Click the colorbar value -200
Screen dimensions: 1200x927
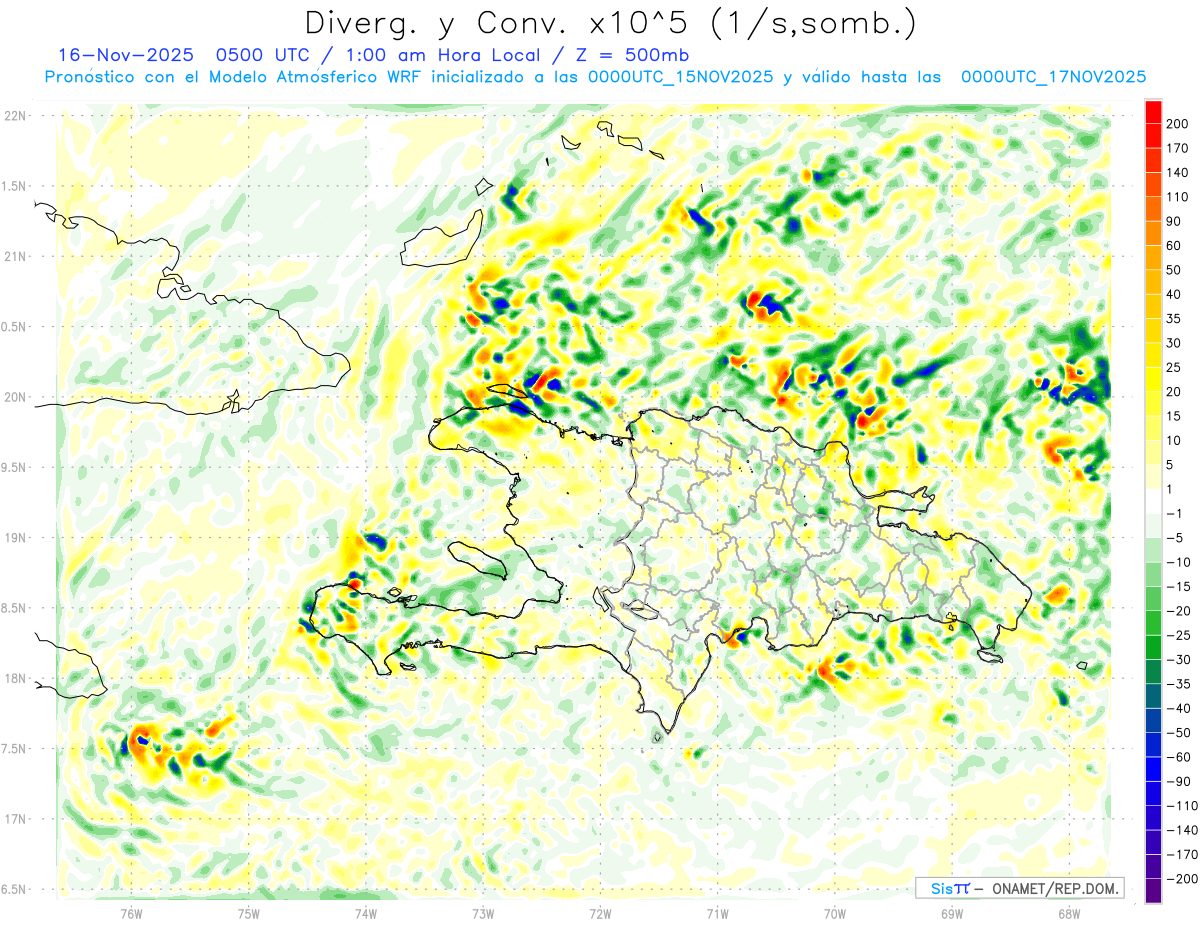(x=1182, y=879)
